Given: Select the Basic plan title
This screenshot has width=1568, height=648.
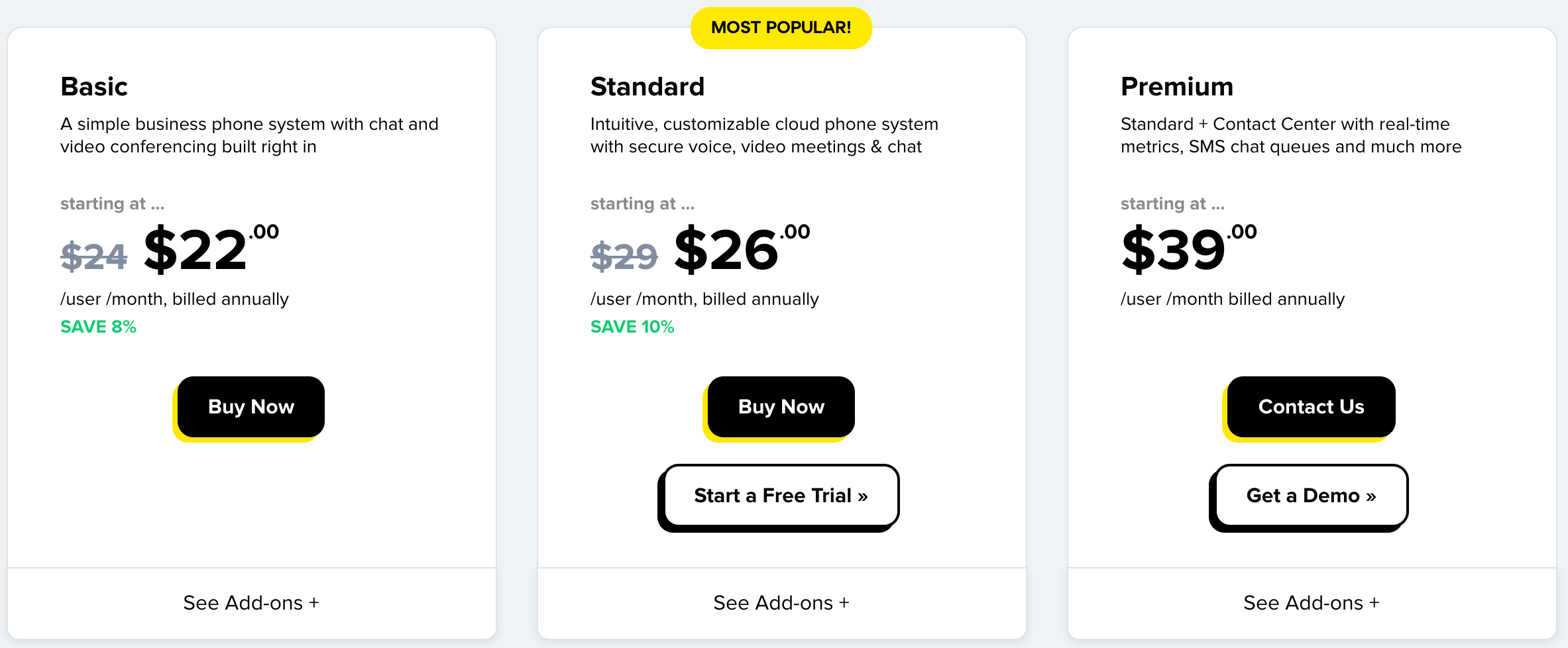Looking at the screenshot, I should click(x=93, y=85).
